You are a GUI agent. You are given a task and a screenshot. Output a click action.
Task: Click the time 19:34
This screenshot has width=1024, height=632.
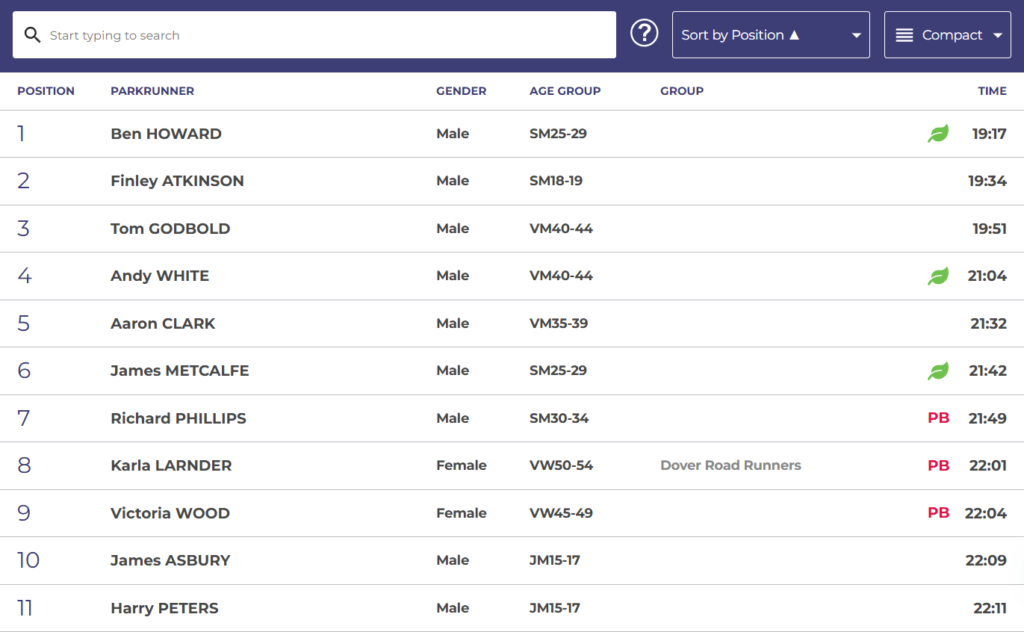coord(987,181)
